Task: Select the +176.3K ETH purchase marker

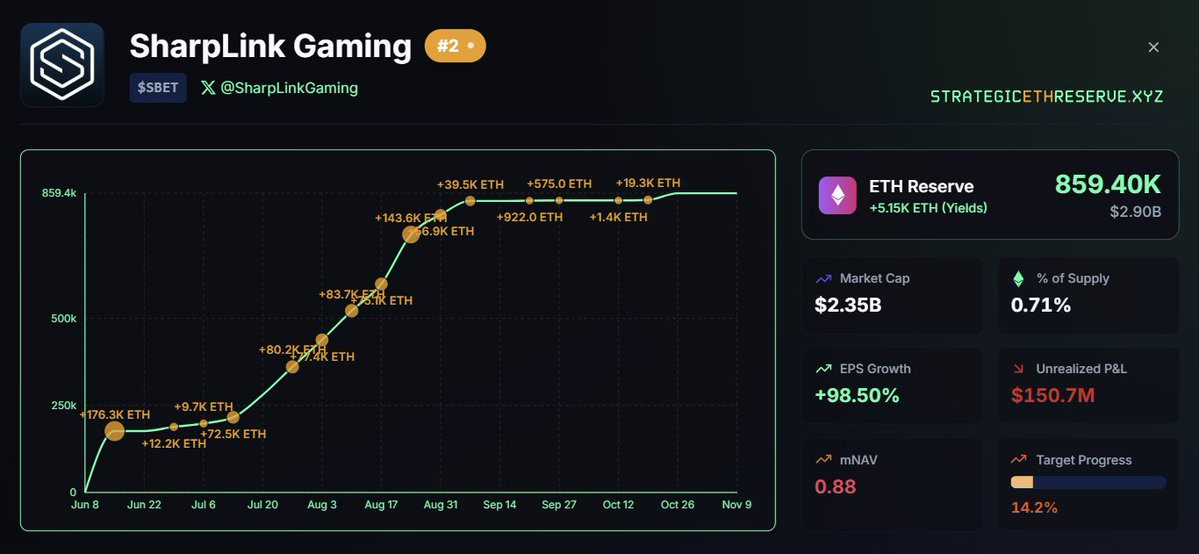Action: (114, 431)
